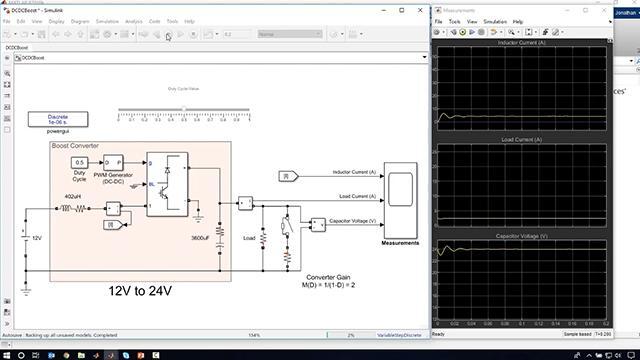
Task: Click the Converter Gain annotation text
Action: click(x=328, y=281)
